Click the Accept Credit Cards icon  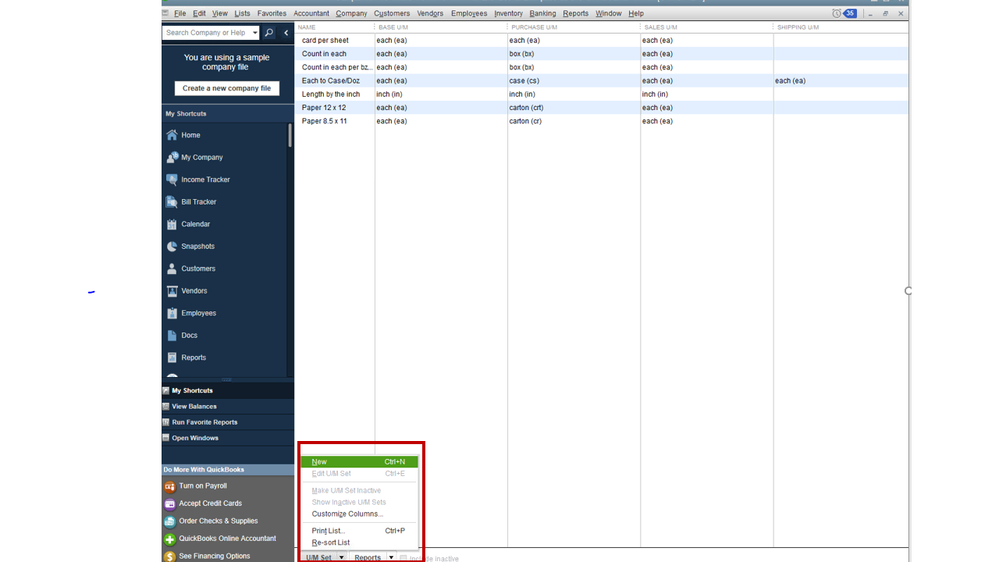pyautogui.click(x=169, y=504)
